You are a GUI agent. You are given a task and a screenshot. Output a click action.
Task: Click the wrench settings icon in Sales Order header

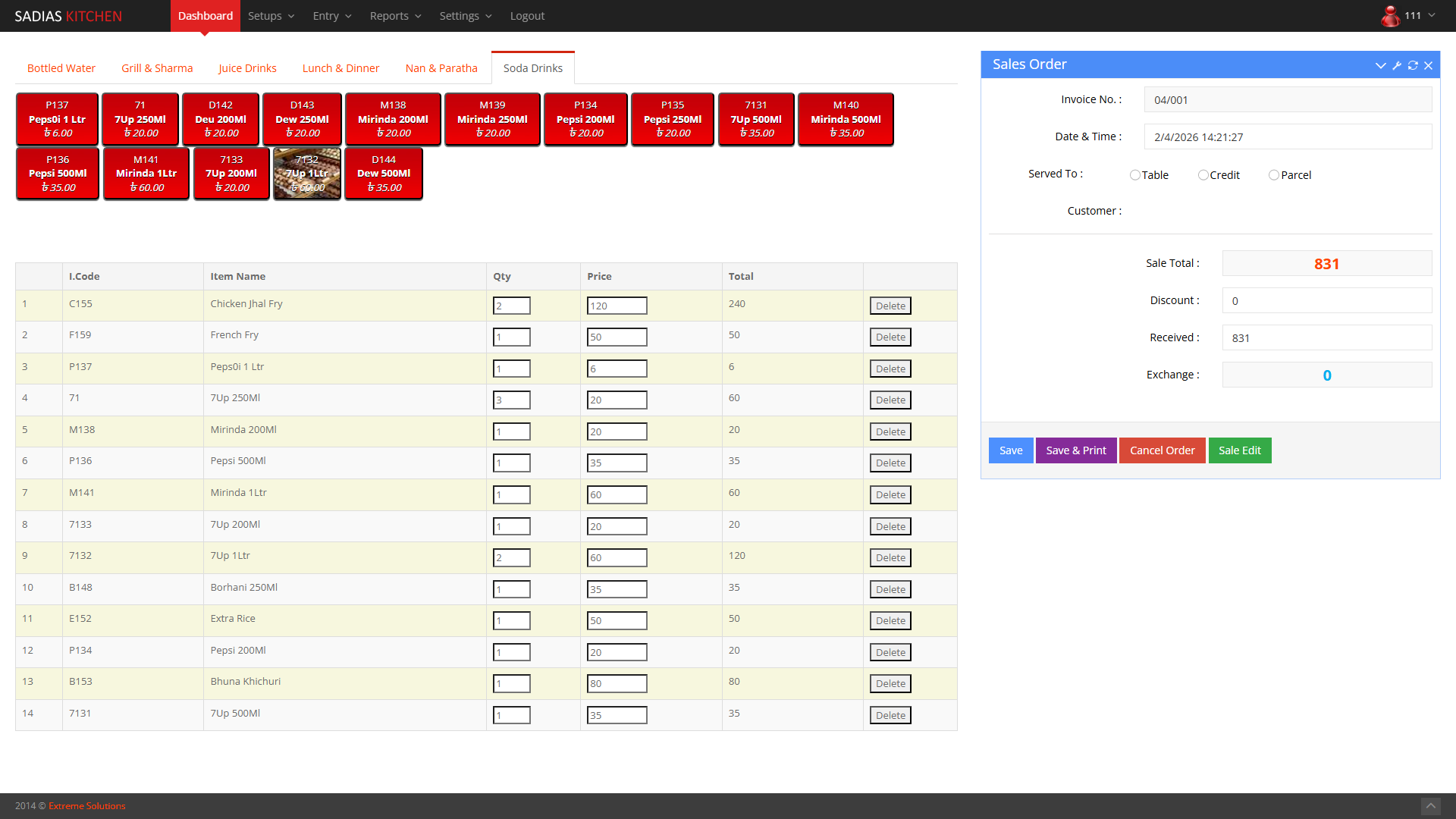[1397, 65]
